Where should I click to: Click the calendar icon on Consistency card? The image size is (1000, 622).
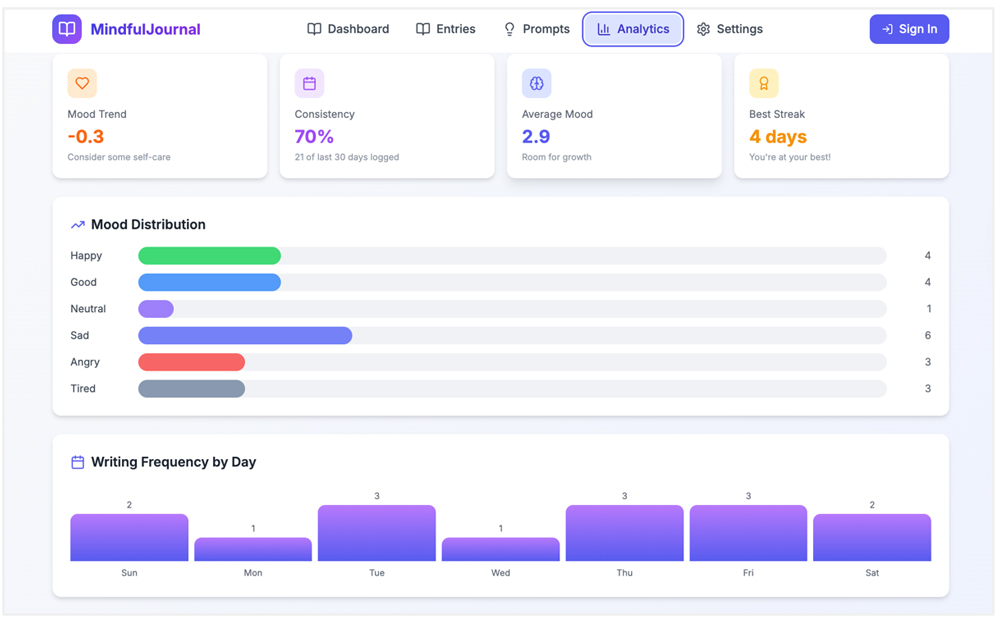tap(309, 84)
